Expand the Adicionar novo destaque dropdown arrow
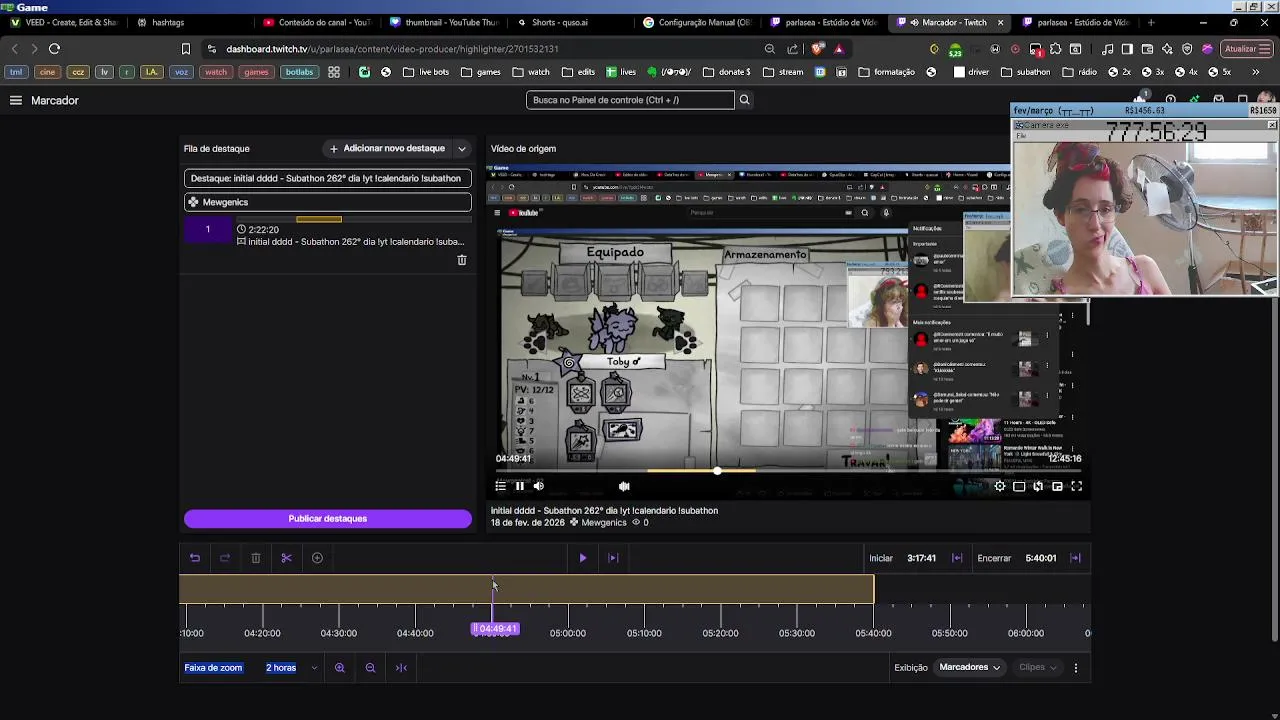 [462, 149]
